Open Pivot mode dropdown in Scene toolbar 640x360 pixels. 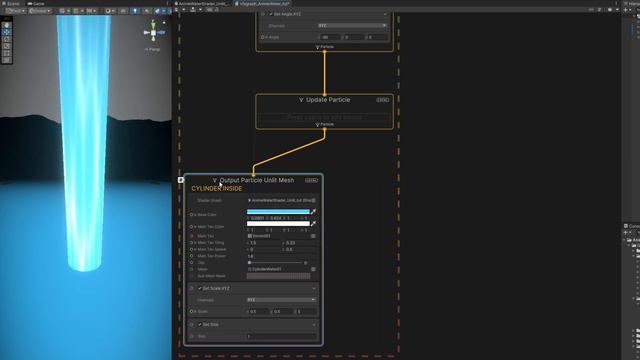(16, 11)
